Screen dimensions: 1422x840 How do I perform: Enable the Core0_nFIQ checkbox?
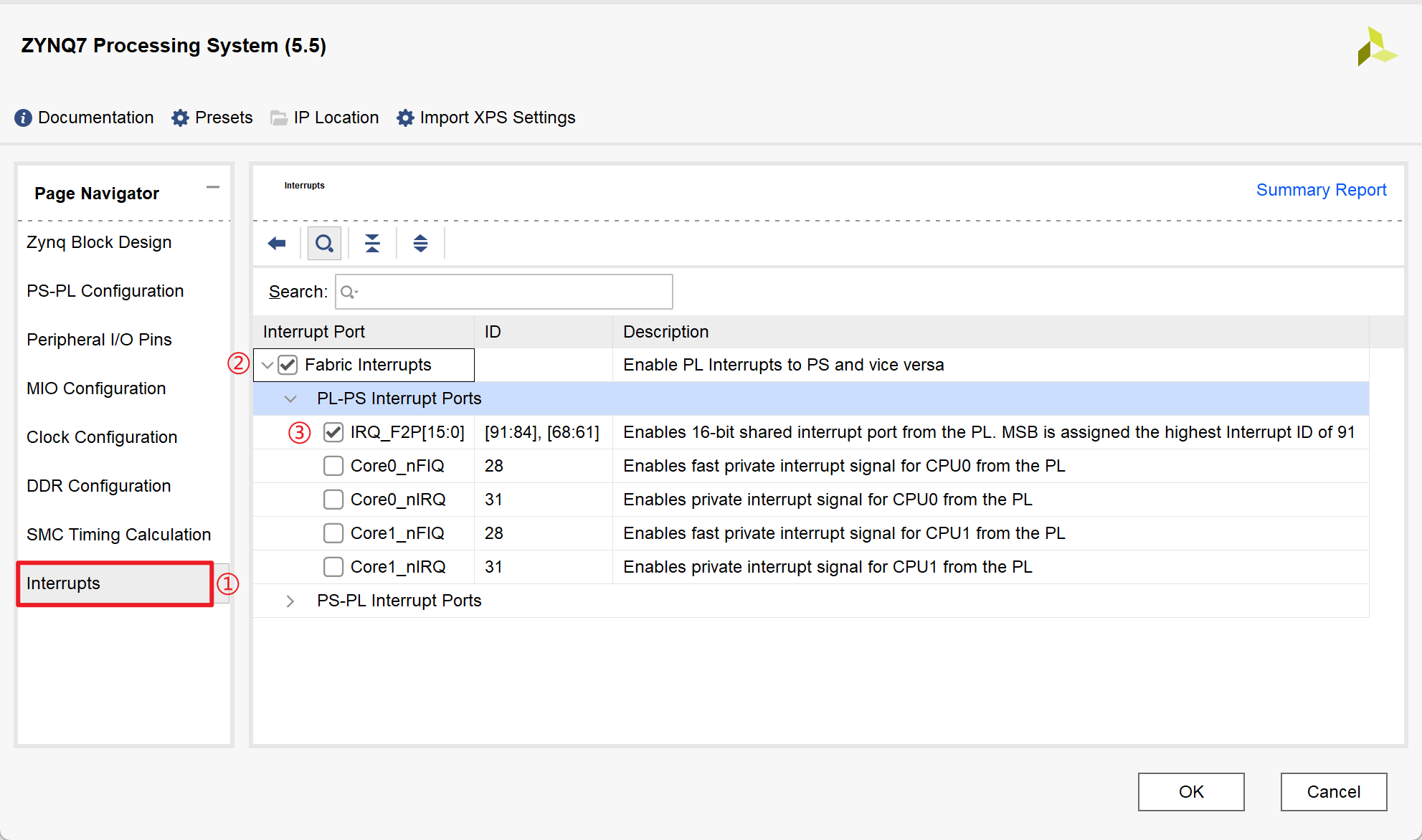coord(333,466)
